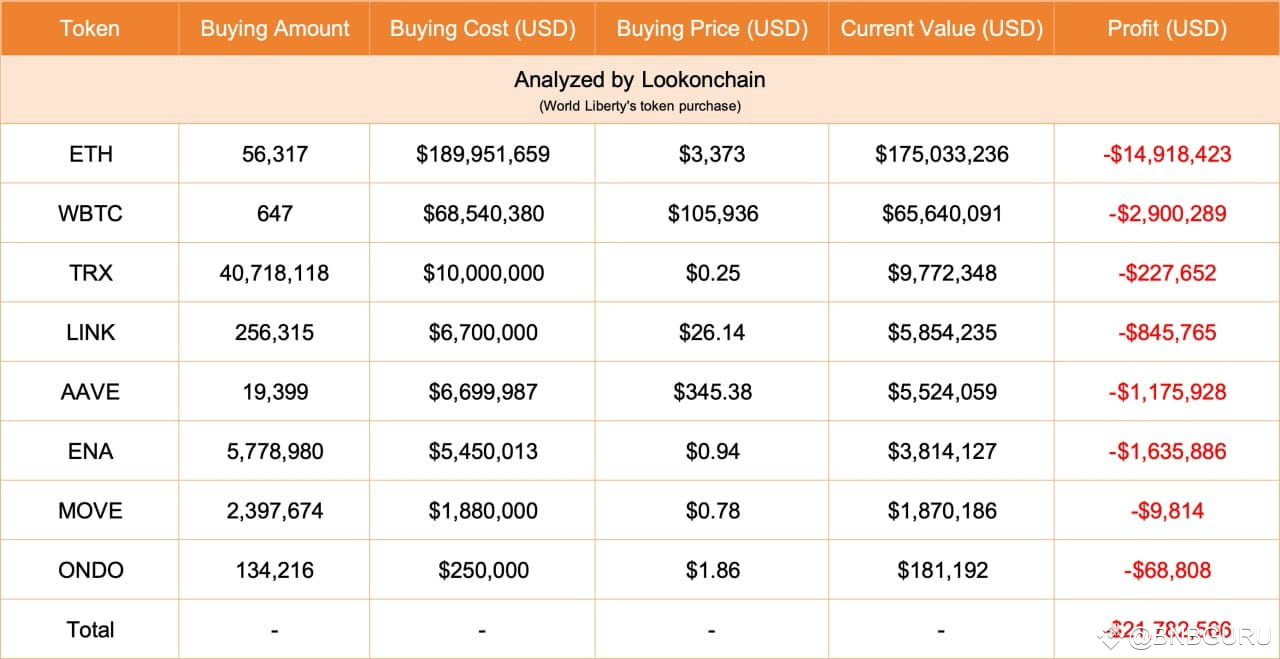Select the MOVE profit -$9,814 cell
This screenshot has width=1280, height=659.
[1167, 510]
